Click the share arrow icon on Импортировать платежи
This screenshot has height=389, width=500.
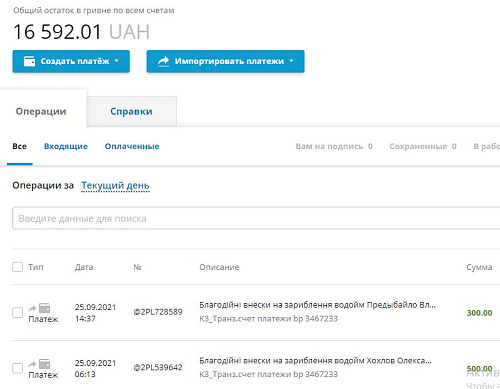click(163, 61)
